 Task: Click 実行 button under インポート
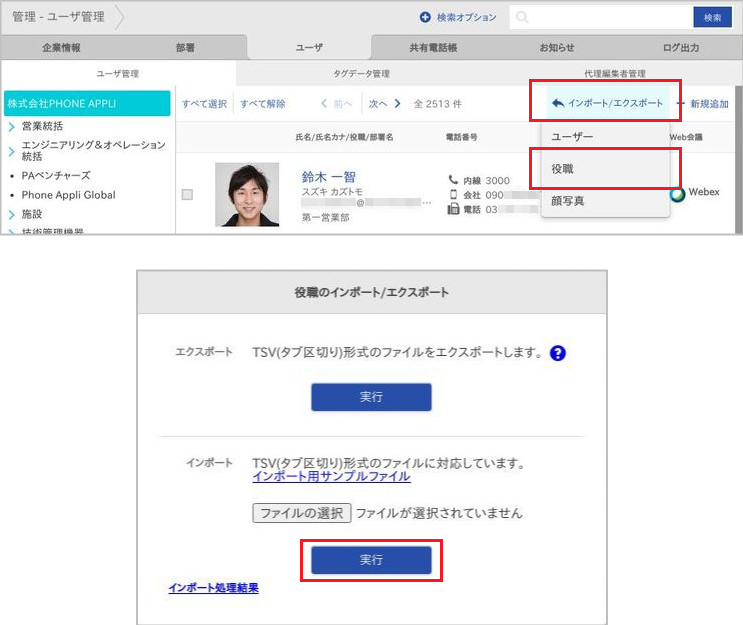371,560
